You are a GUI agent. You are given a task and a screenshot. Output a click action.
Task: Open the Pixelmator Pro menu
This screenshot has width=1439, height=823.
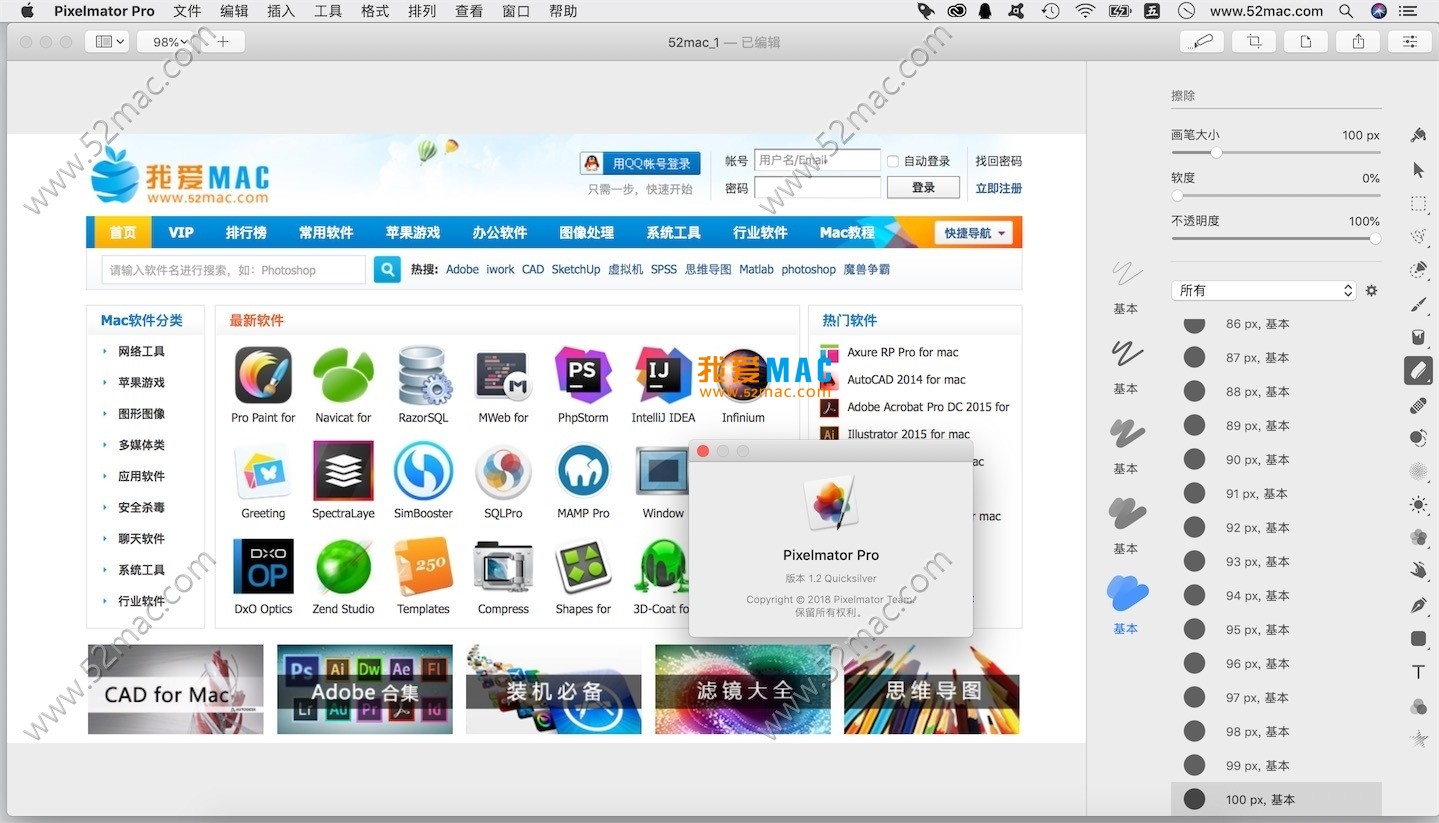[104, 11]
